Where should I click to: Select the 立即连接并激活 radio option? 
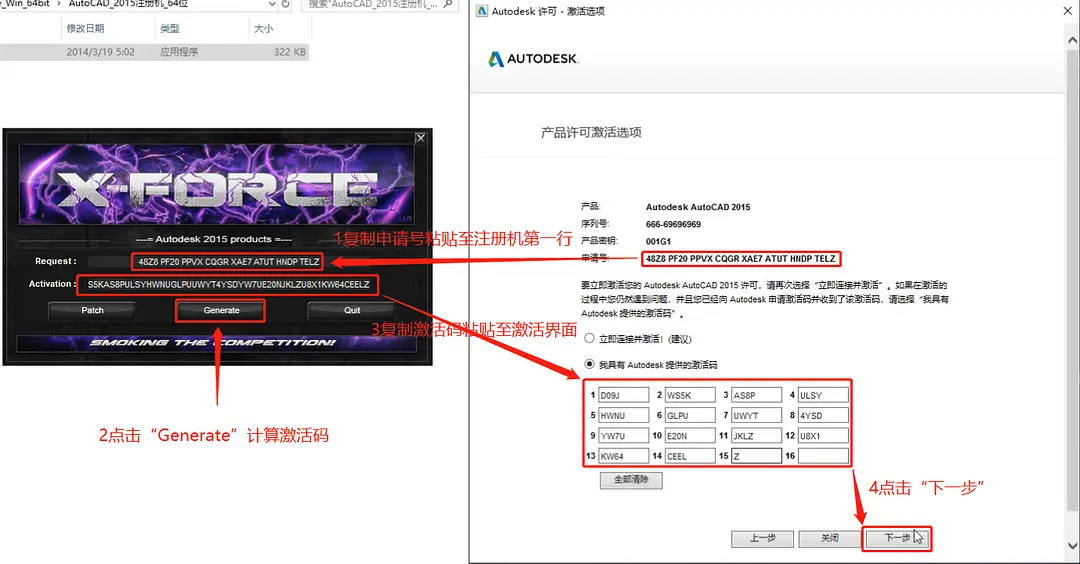click(590, 339)
